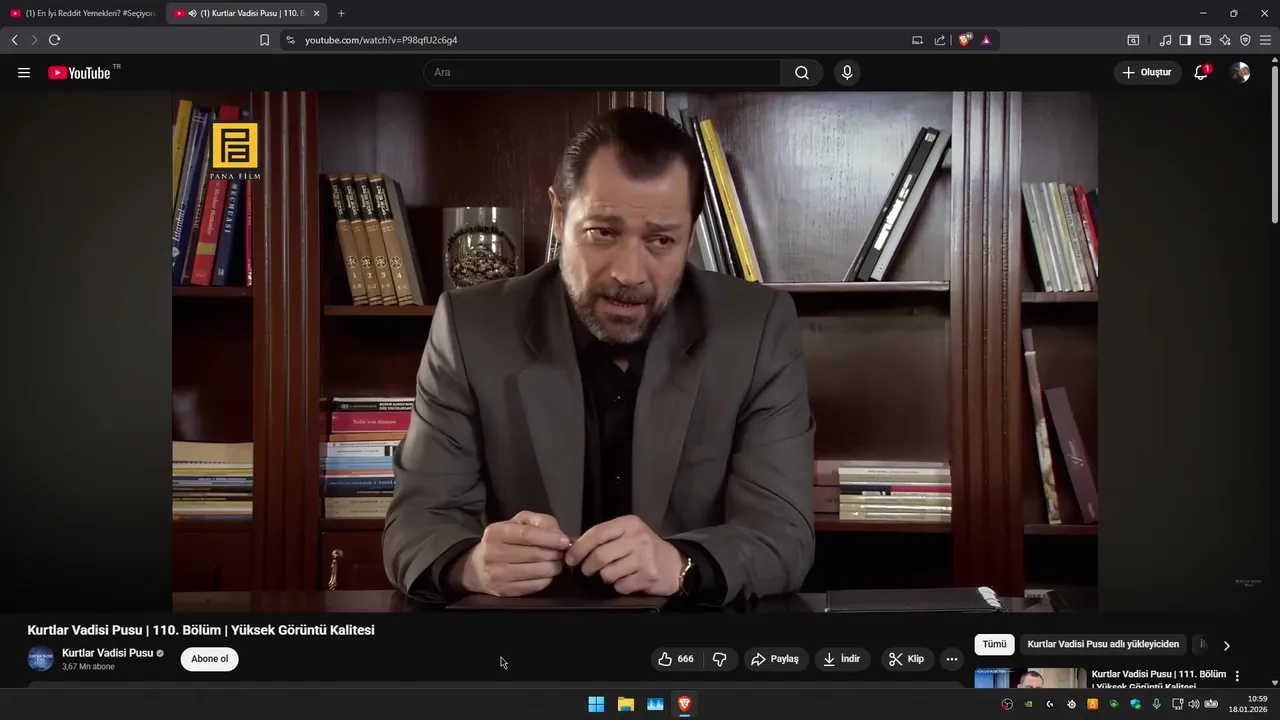The height and width of the screenshot is (720, 1280).
Task: Click the Oluştur create button
Action: click(1146, 72)
